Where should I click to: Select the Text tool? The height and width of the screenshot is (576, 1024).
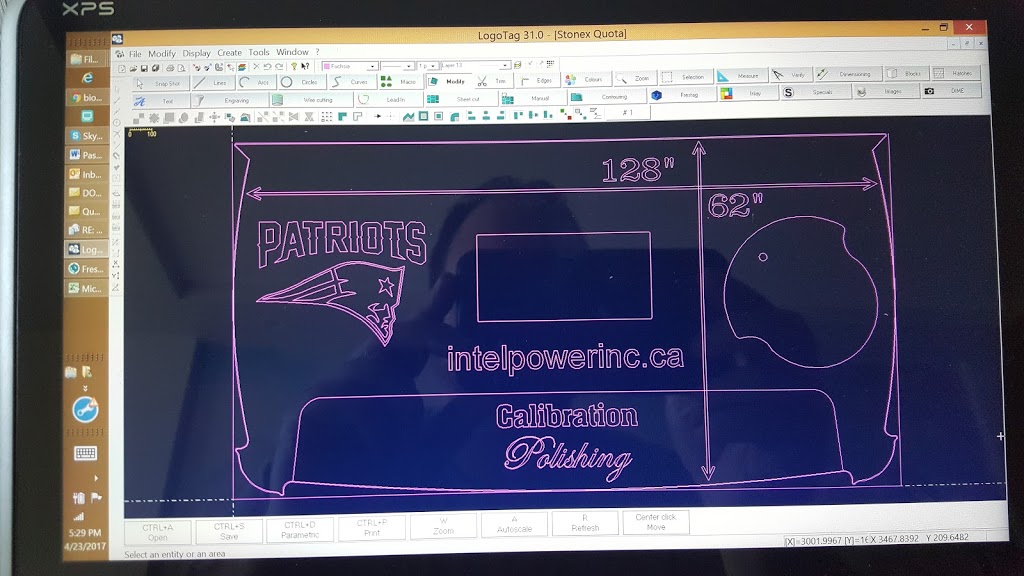(x=160, y=101)
